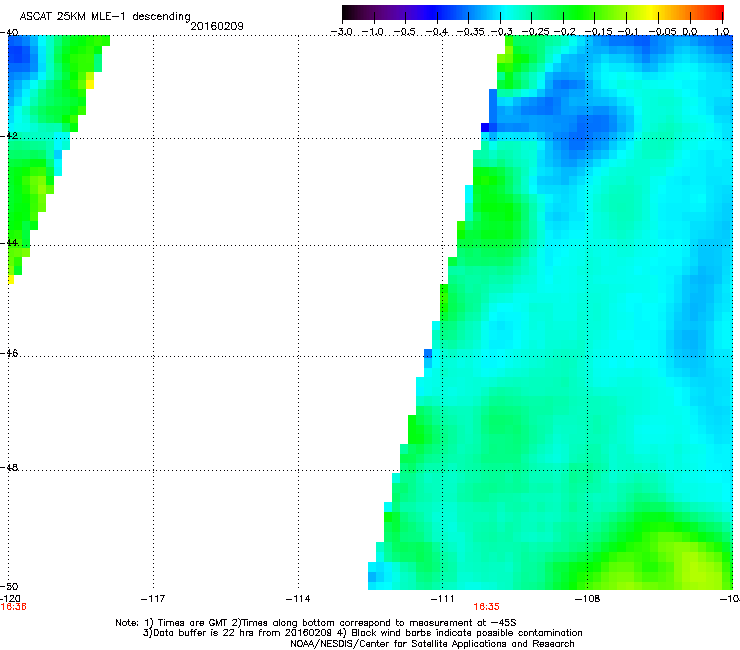Select the color scale value "-0.05"
The height and width of the screenshot is (650, 740).
click(x=663, y=32)
